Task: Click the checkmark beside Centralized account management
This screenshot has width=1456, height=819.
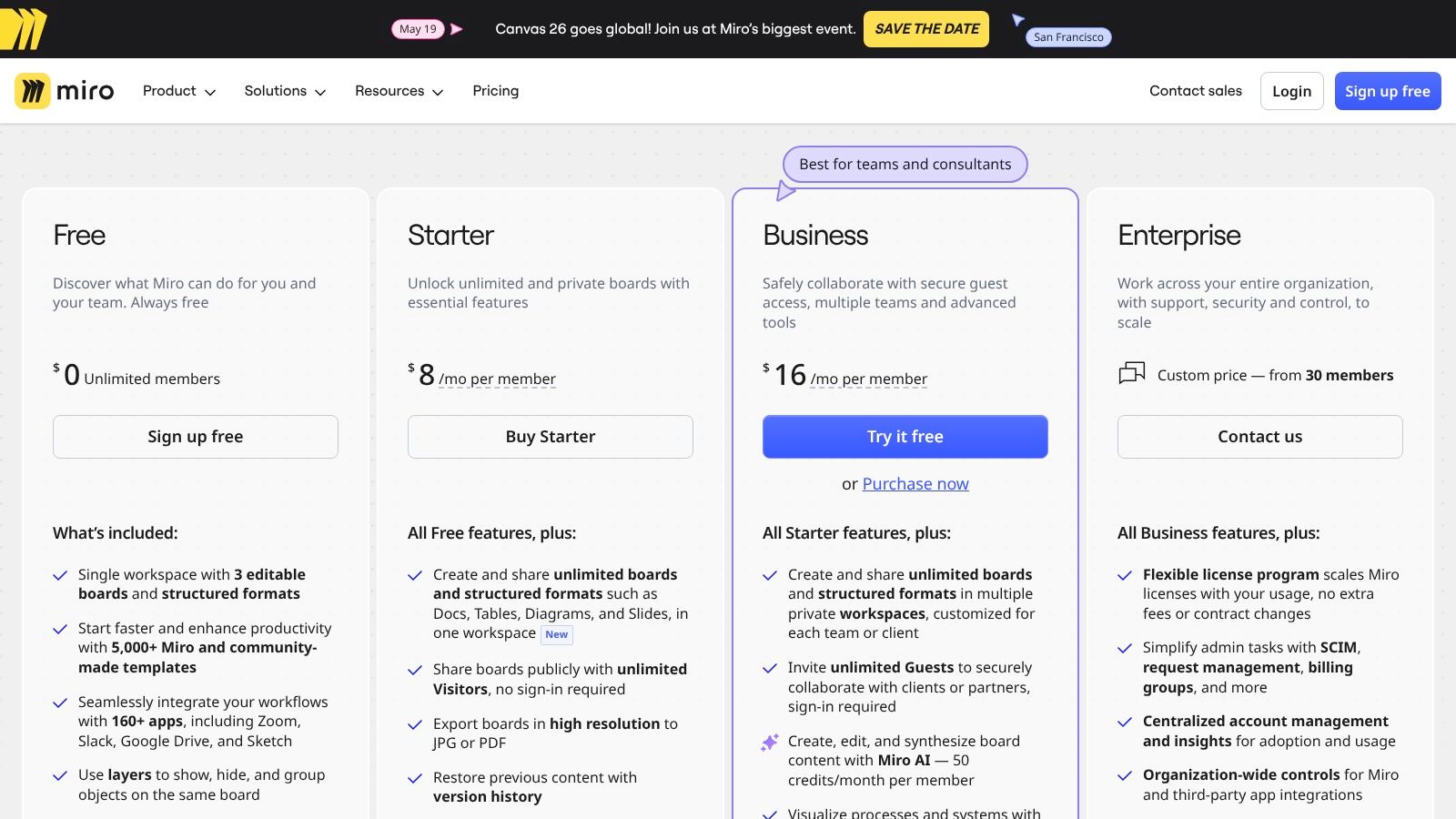Action: pyautogui.click(x=1124, y=721)
